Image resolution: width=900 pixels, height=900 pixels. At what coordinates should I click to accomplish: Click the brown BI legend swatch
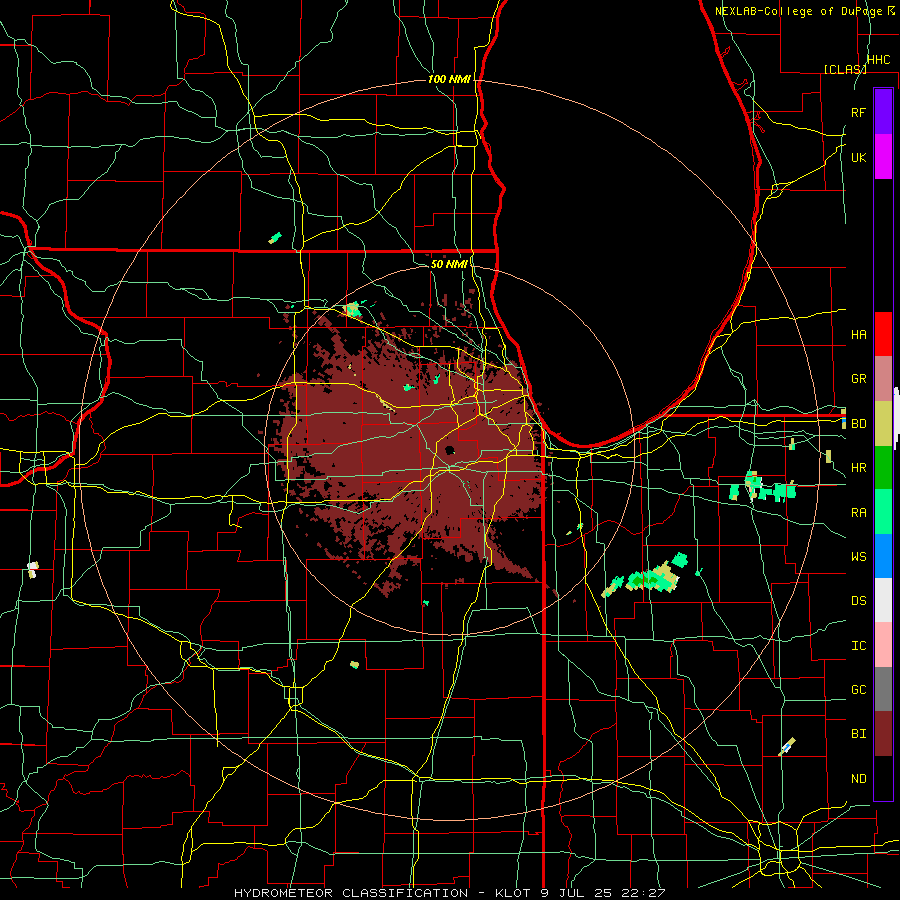[x=883, y=734]
